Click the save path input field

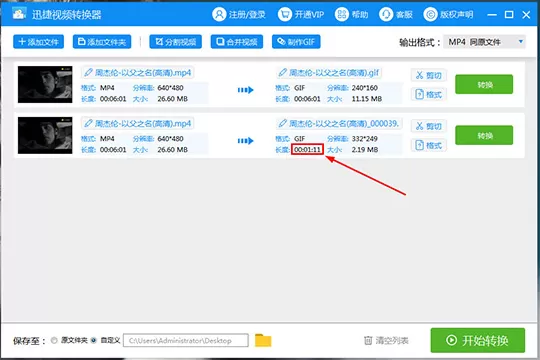click(186, 340)
